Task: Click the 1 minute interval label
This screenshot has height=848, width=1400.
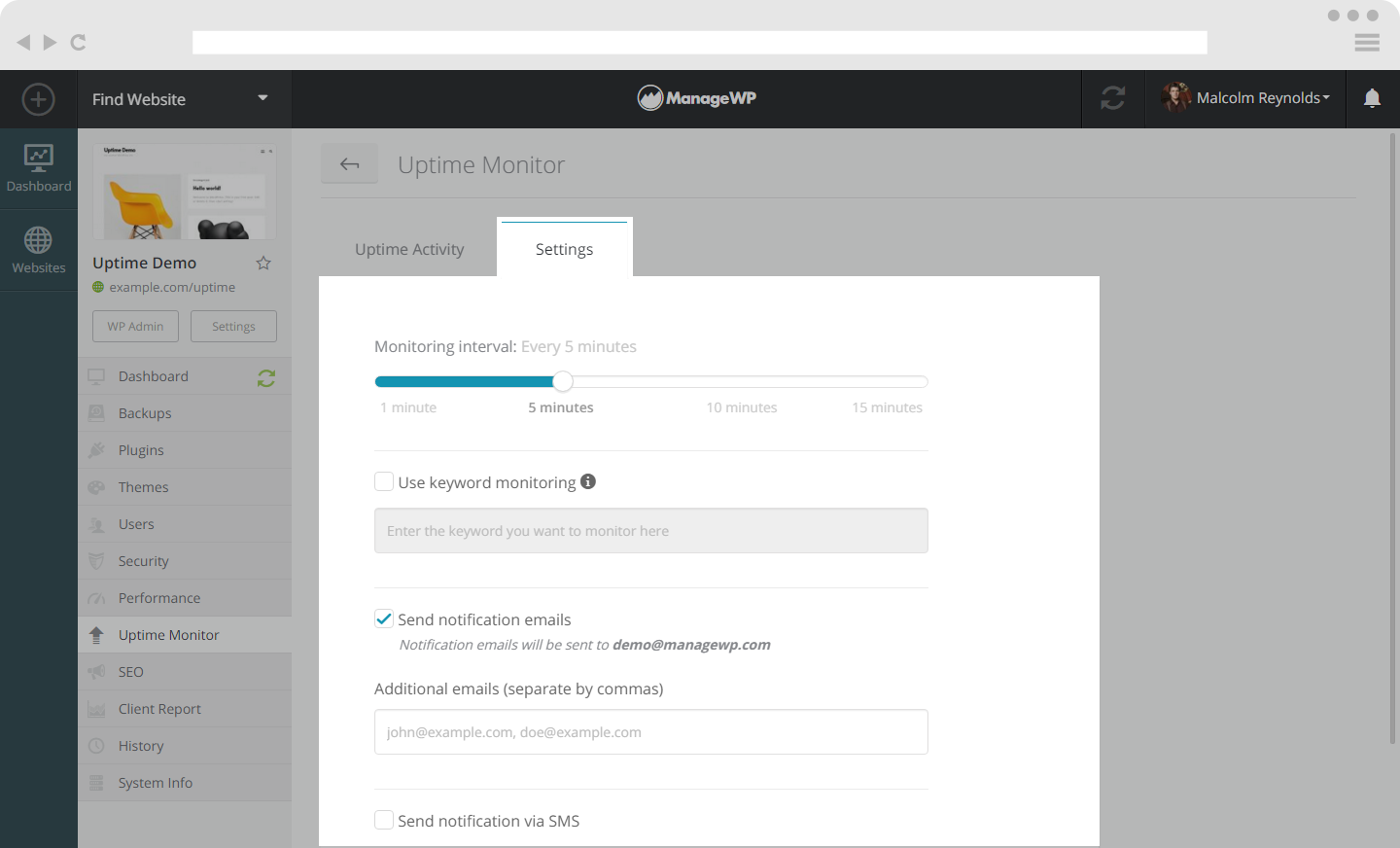Action: click(x=408, y=407)
